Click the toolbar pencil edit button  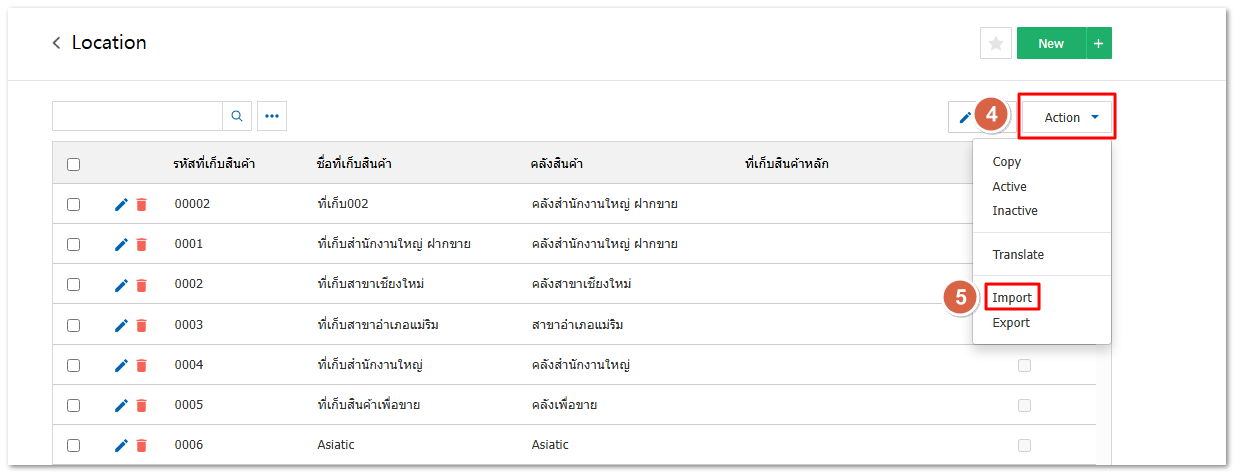[964, 117]
